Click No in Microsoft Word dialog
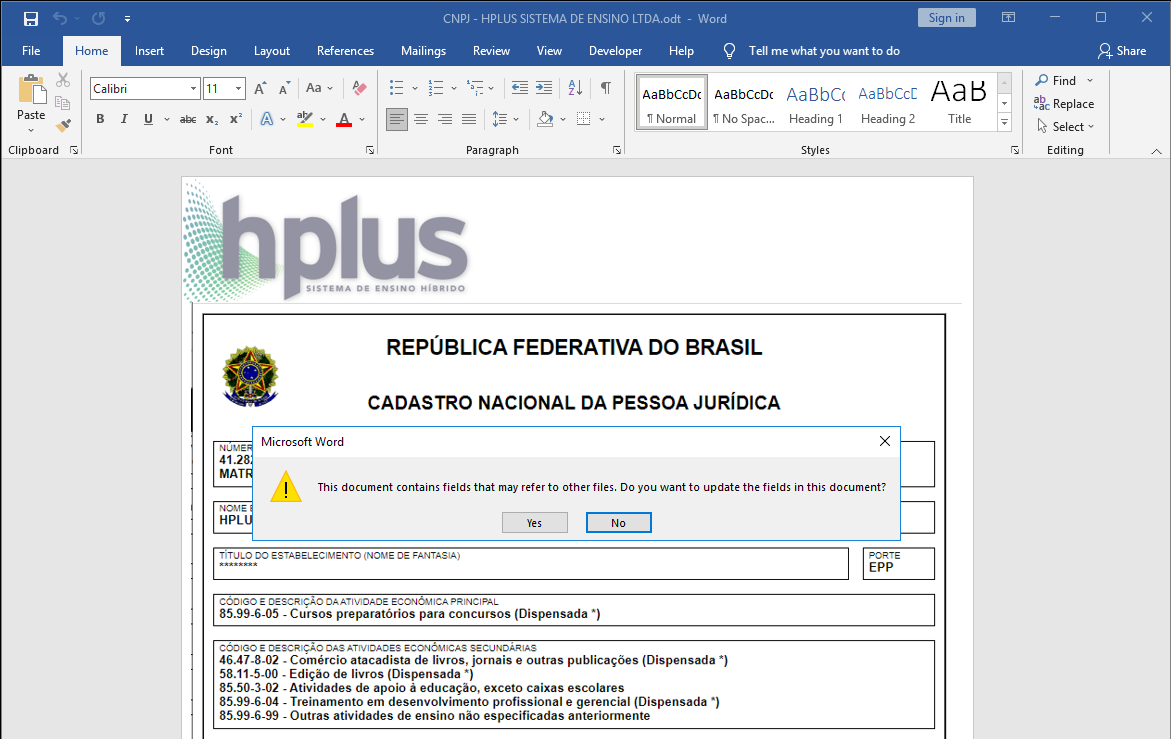Image resolution: width=1171 pixels, height=739 pixels. [618, 523]
